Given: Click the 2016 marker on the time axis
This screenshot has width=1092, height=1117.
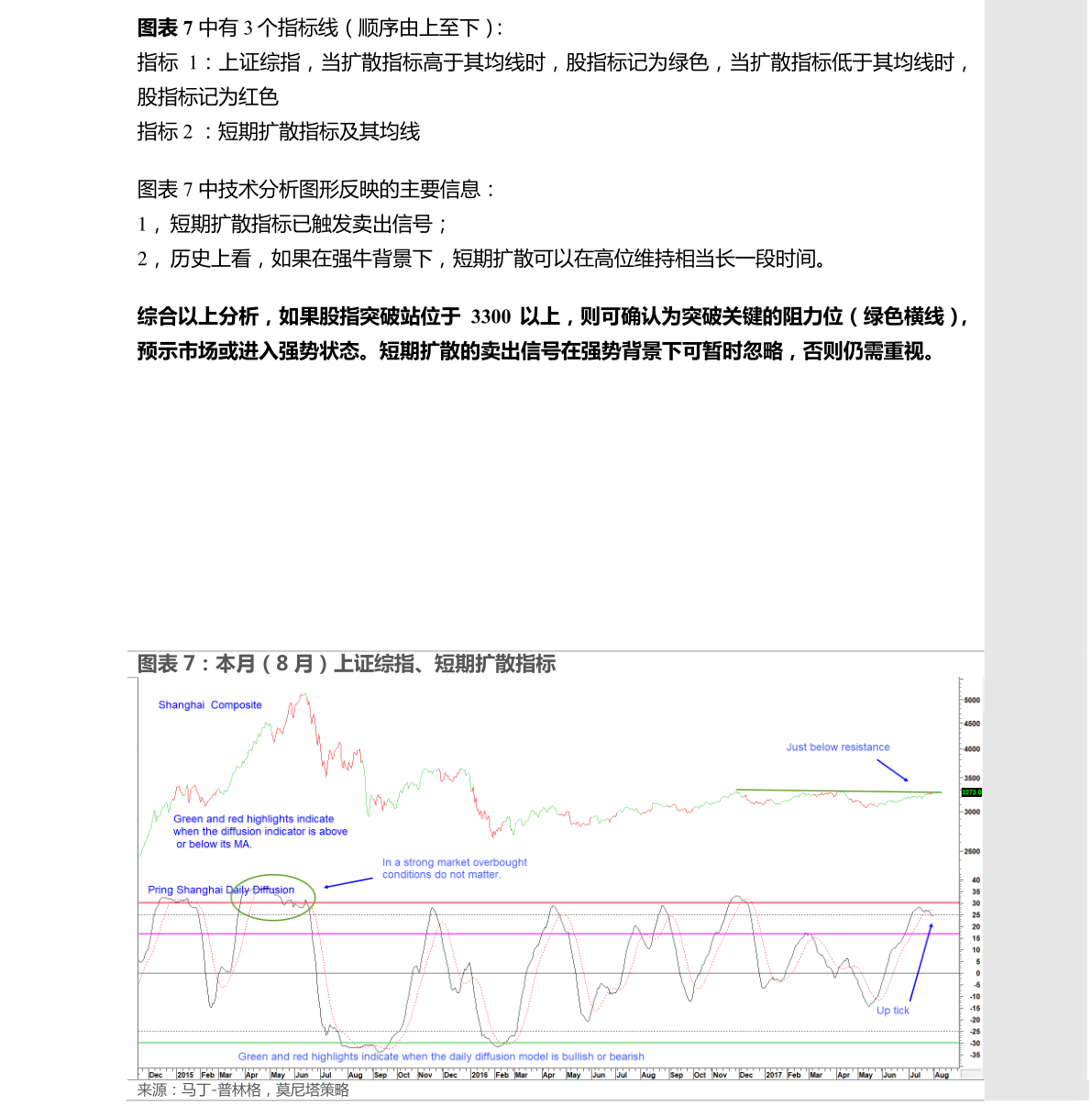Looking at the screenshot, I should coord(480,1075).
